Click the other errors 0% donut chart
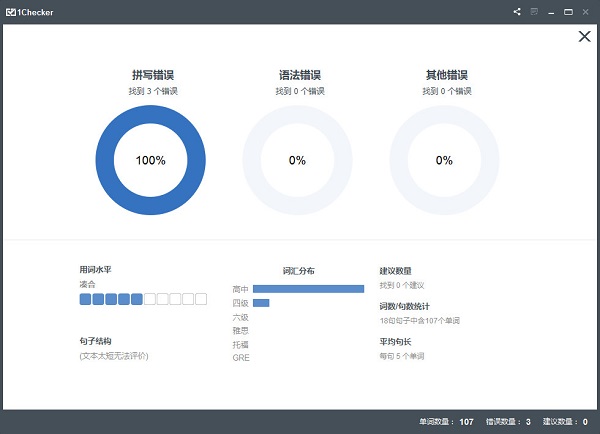The image size is (600, 434). point(444,160)
